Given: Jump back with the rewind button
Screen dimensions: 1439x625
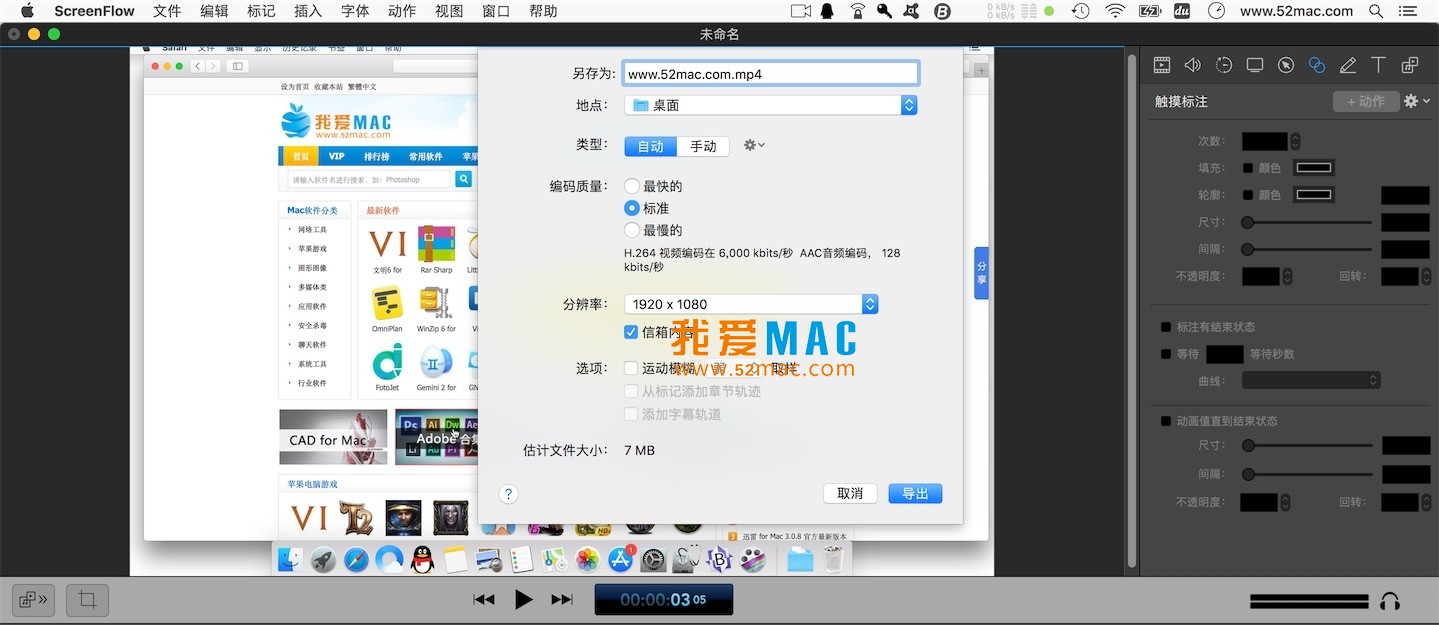Looking at the screenshot, I should [484, 600].
